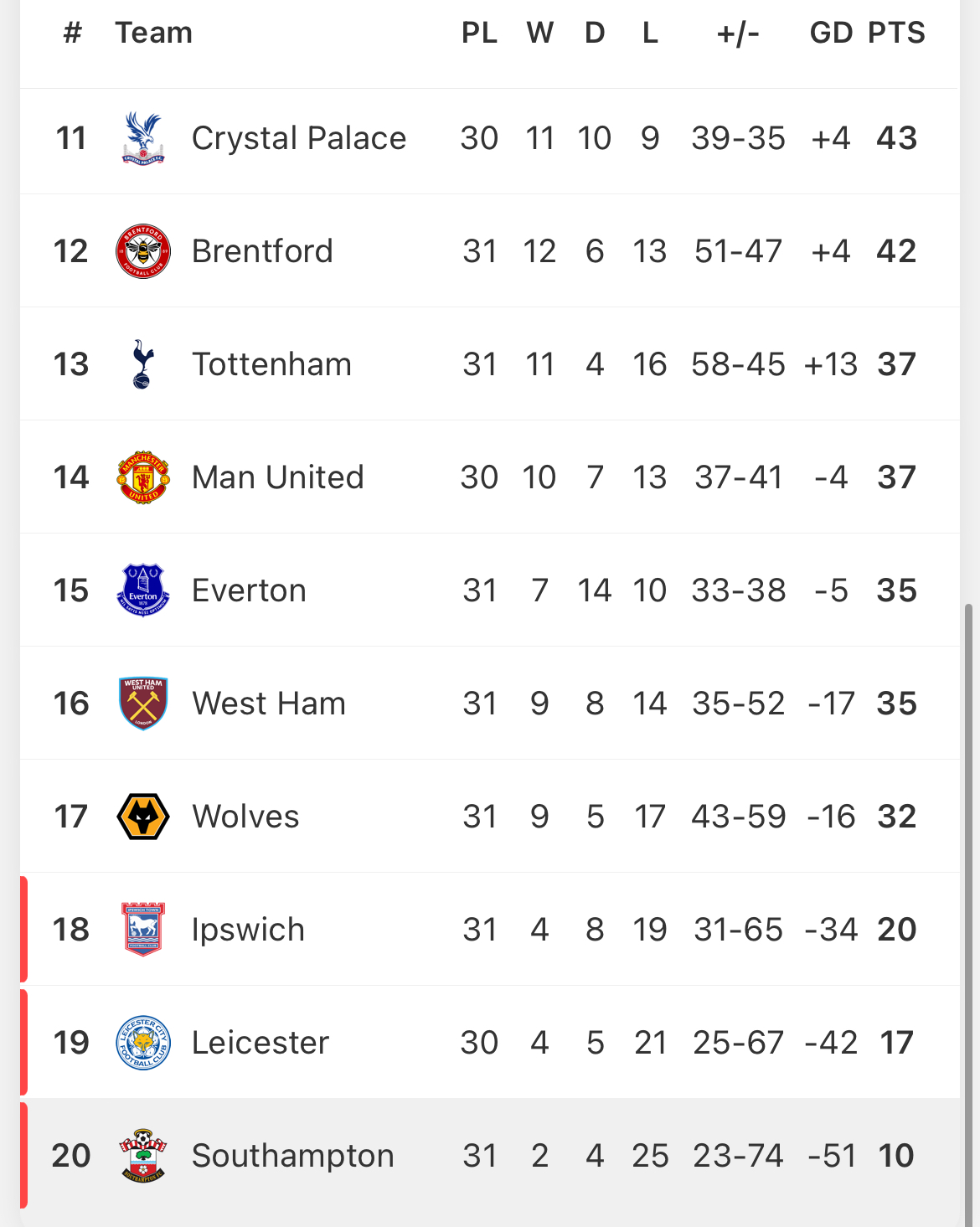Click the vertical scrollbar thumb
This screenshot has width=980, height=1227.
point(969,915)
